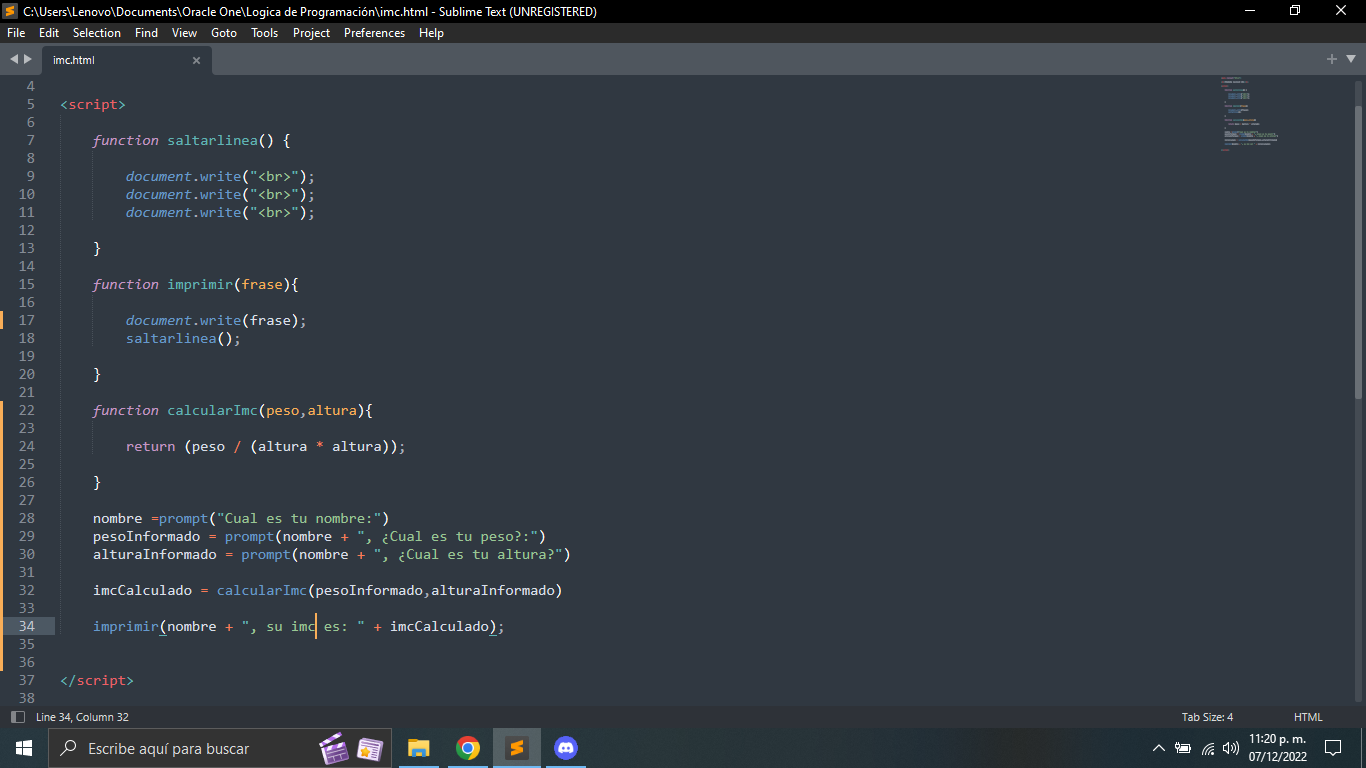Open the tab list dropdown arrow
Image resolution: width=1366 pixels, height=768 pixels.
click(x=1349, y=59)
